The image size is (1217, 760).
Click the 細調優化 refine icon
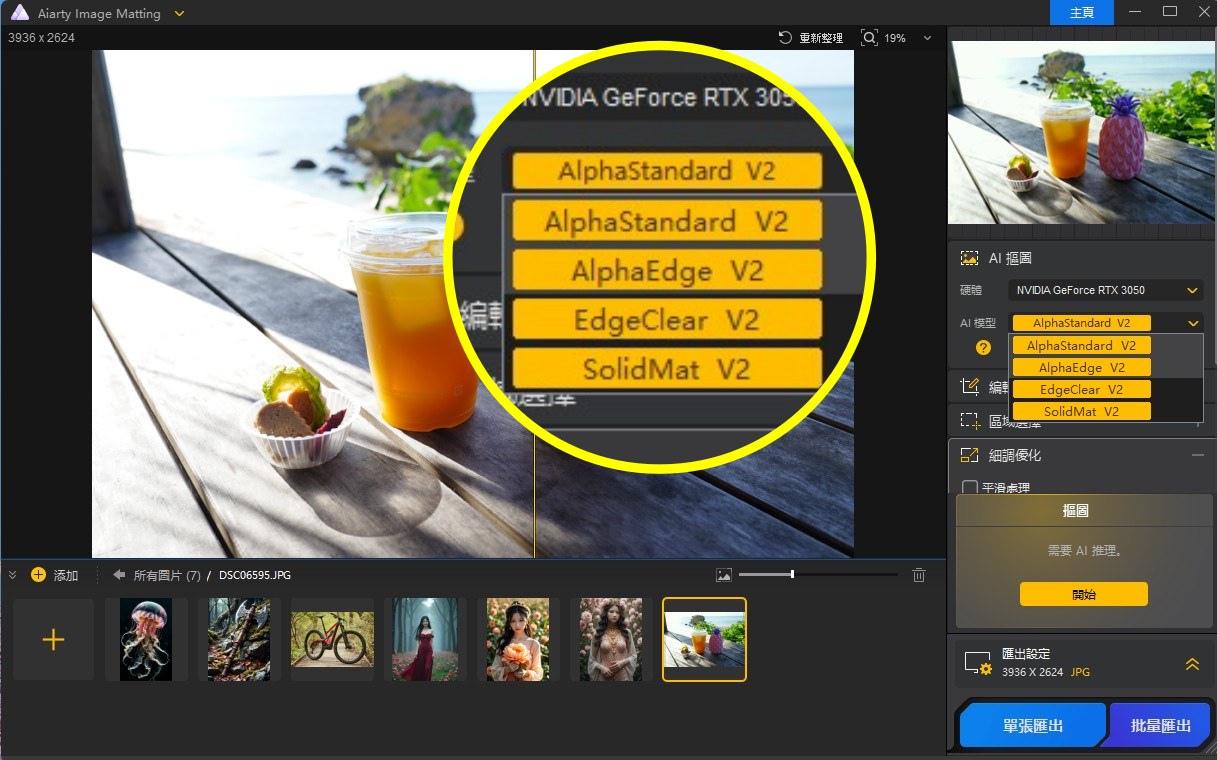pyautogui.click(x=968, y=455)
